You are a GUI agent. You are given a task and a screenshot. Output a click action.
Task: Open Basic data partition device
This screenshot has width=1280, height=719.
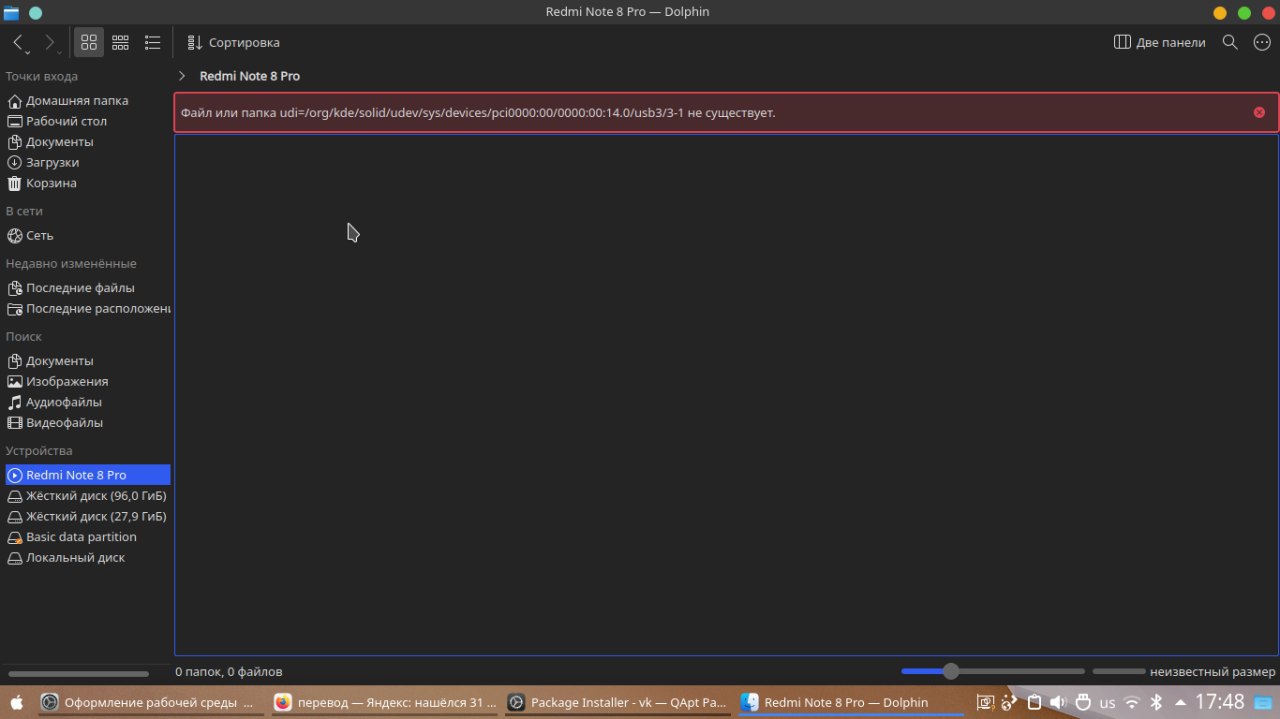pyautogui.click(x=86, y=537)
